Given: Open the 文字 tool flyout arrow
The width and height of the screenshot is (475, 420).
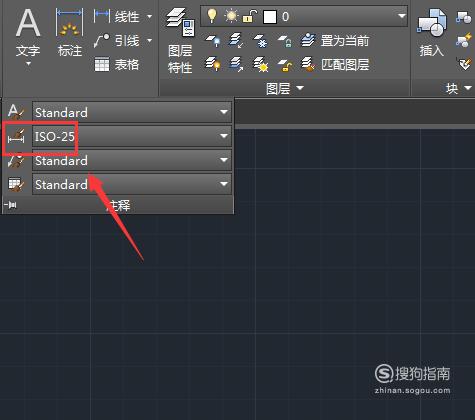Looking at the screenshot, I should pyautogui.click(x=28, y=63).
